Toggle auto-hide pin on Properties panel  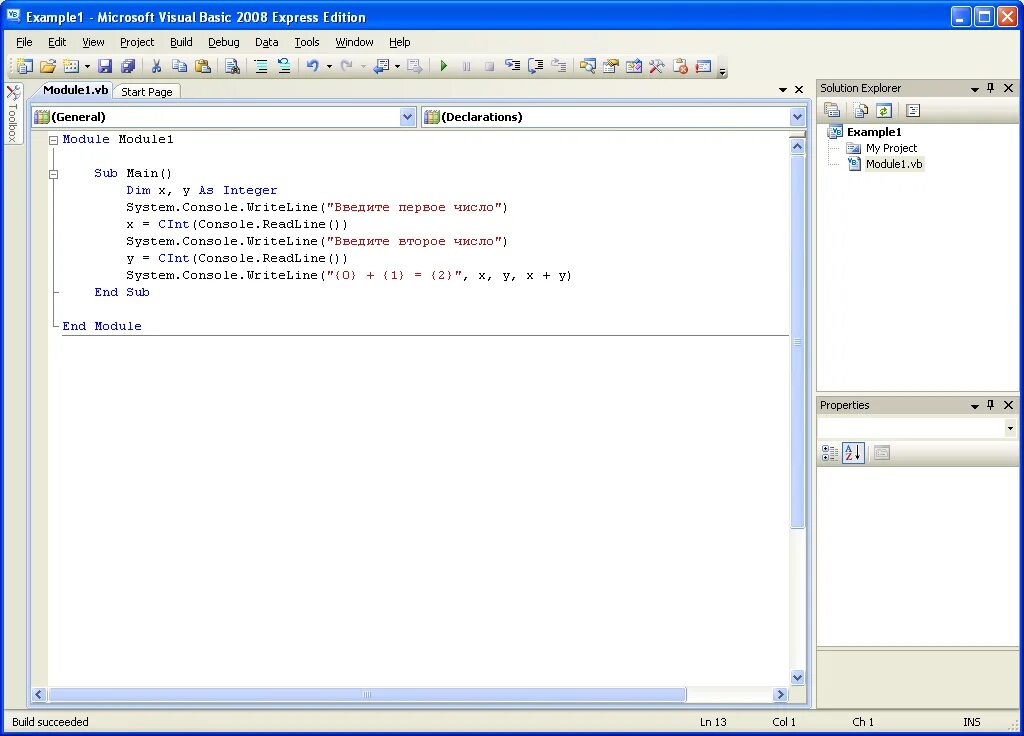click(991, 405)
